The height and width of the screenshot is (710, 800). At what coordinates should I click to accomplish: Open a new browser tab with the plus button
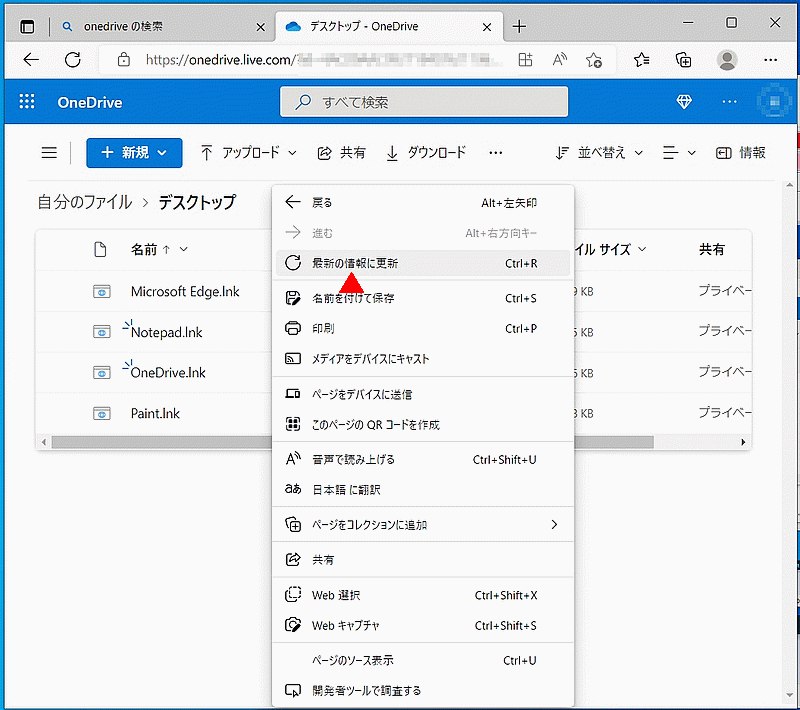click(x=519, y=27)
